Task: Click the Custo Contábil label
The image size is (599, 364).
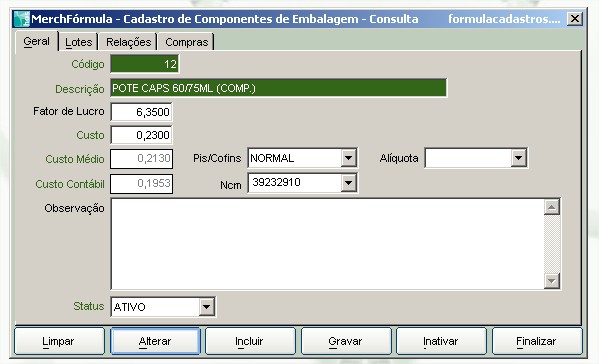Action: pos(70,184)
